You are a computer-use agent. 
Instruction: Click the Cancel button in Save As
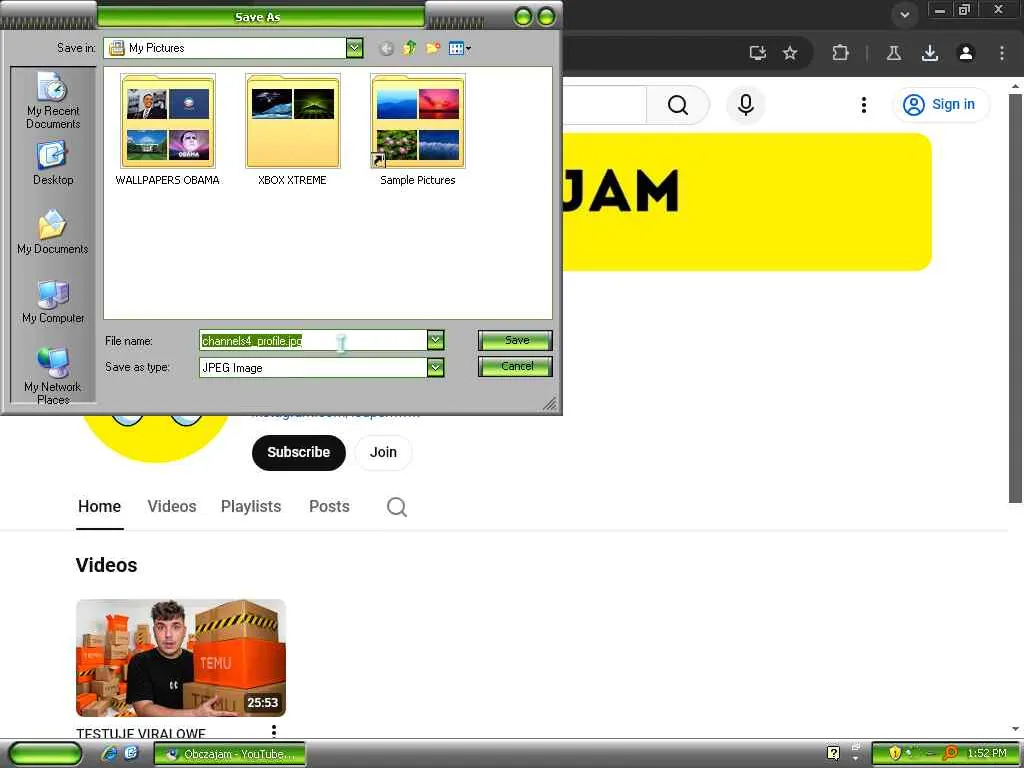(x=515, y=366)
